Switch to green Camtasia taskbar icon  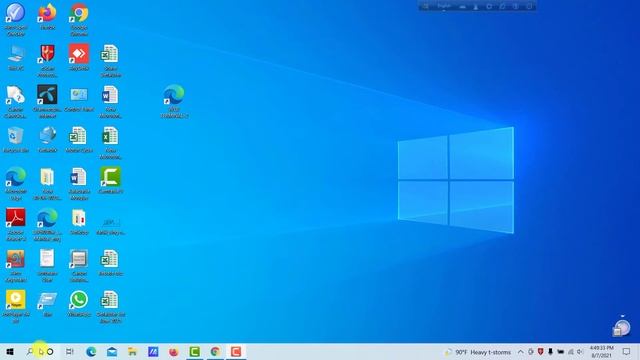[194, 351]
